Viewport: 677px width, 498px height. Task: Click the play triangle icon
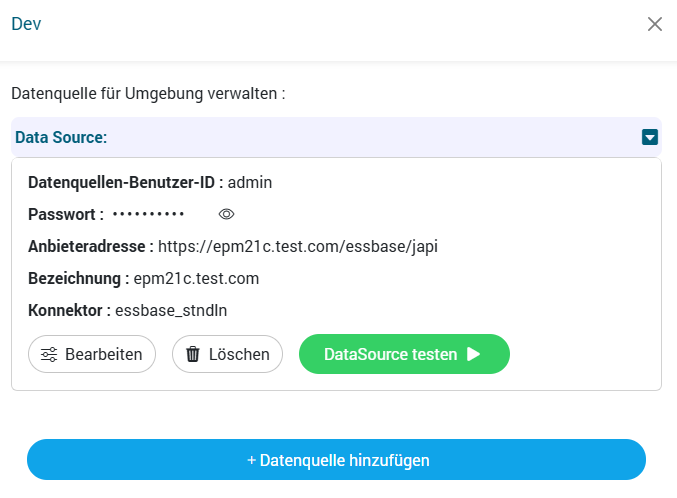pyautogui.click(x=474, y=354)
